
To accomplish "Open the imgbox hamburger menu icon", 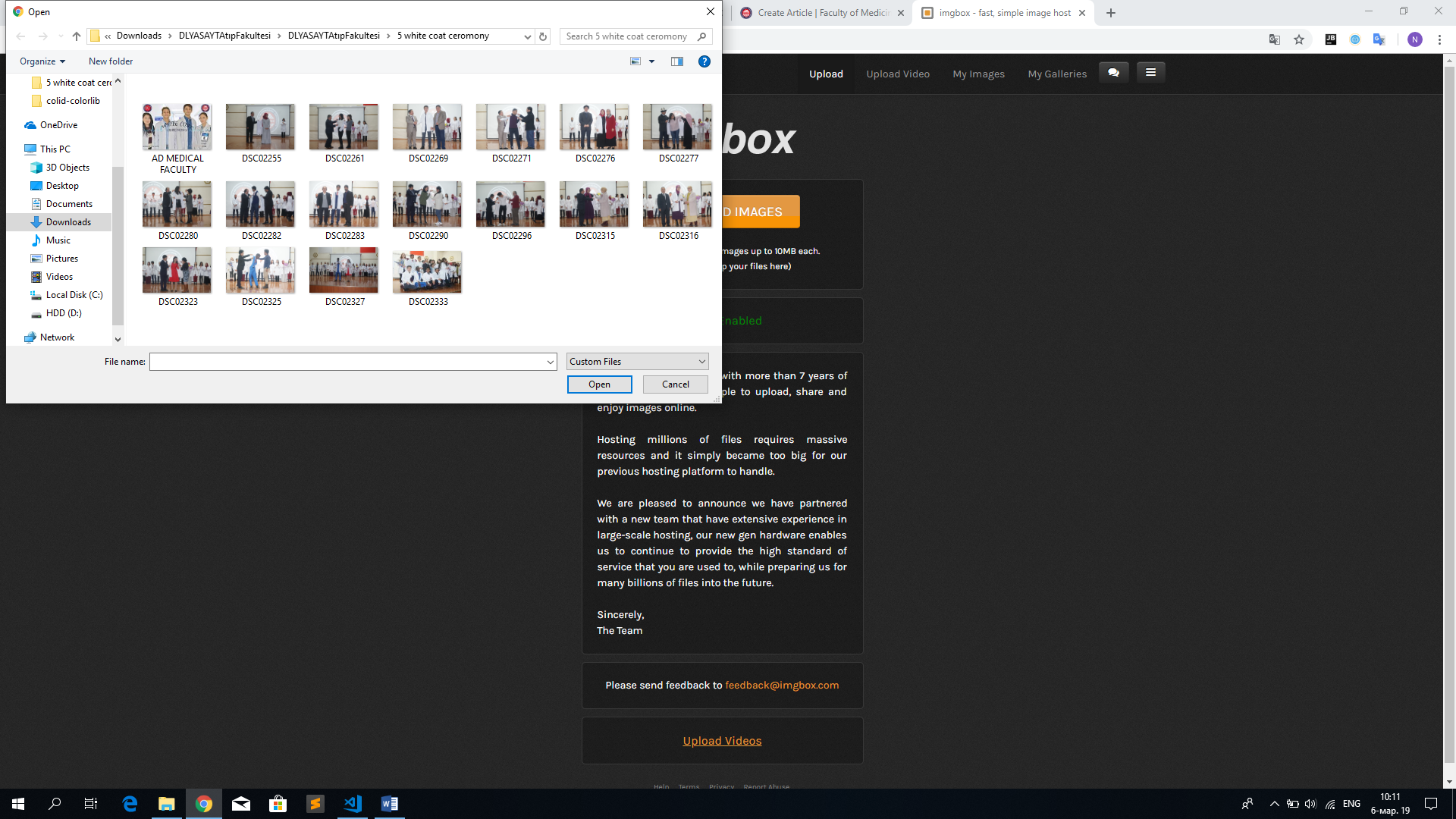I will click(x=1150, y=73).
